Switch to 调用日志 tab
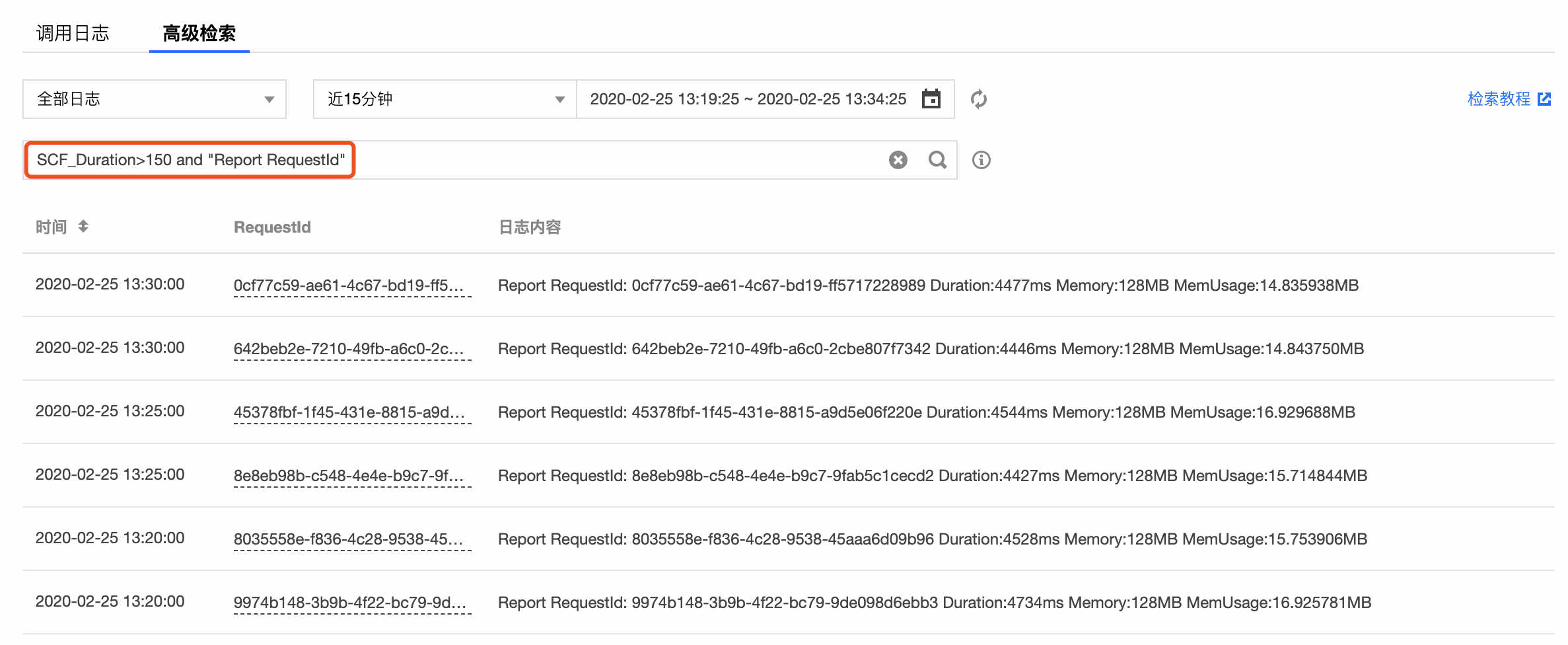 73,33
